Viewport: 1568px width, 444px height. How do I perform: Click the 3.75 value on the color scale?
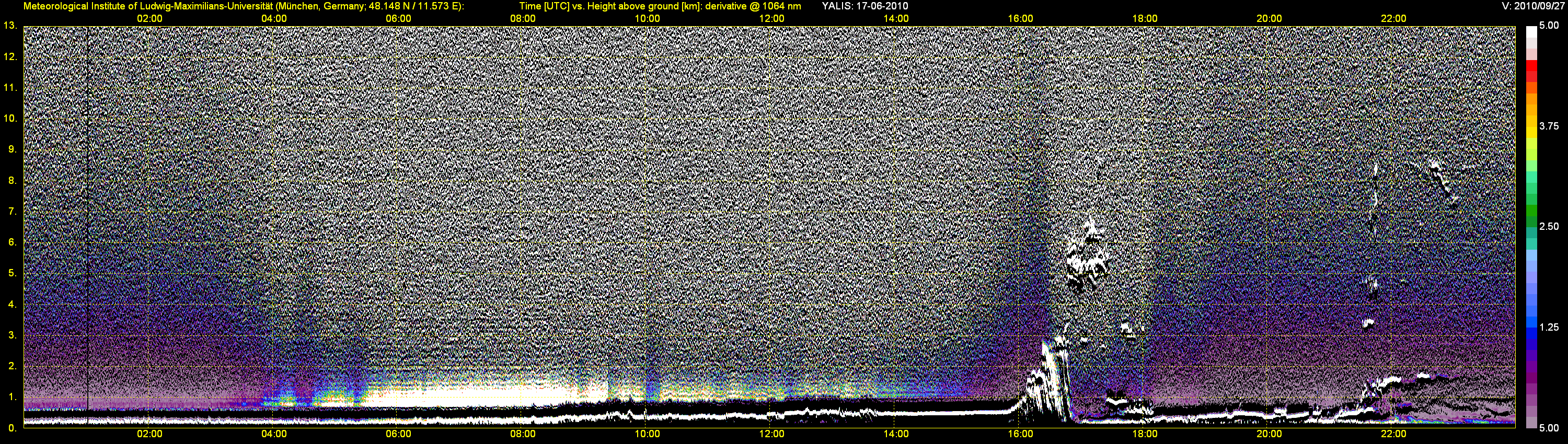pos(1549,126)
